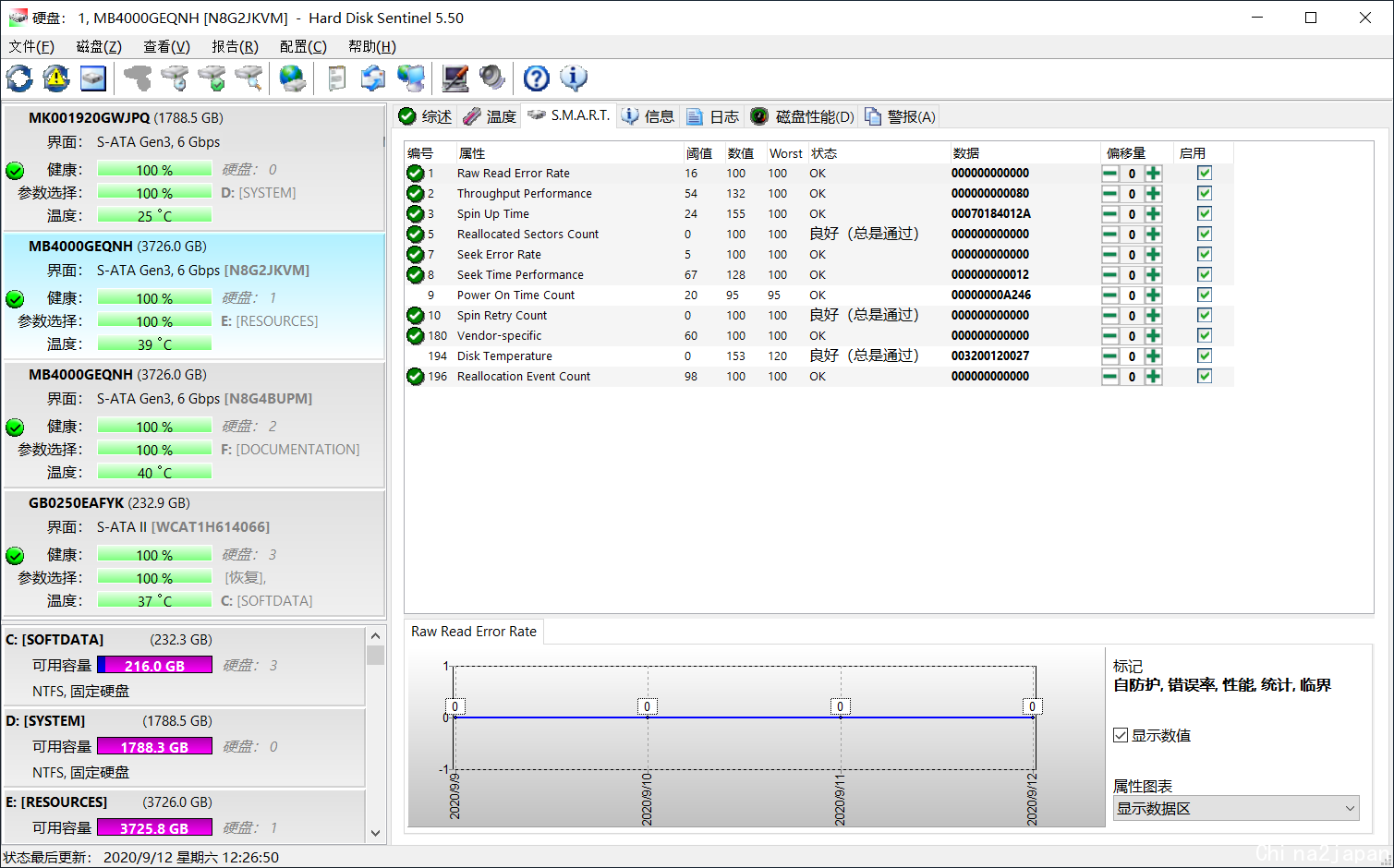Uncheck enable box for Raw Read Error Rate
The height and width of the screenshot is (868, 1394).
pos(1205,174)
